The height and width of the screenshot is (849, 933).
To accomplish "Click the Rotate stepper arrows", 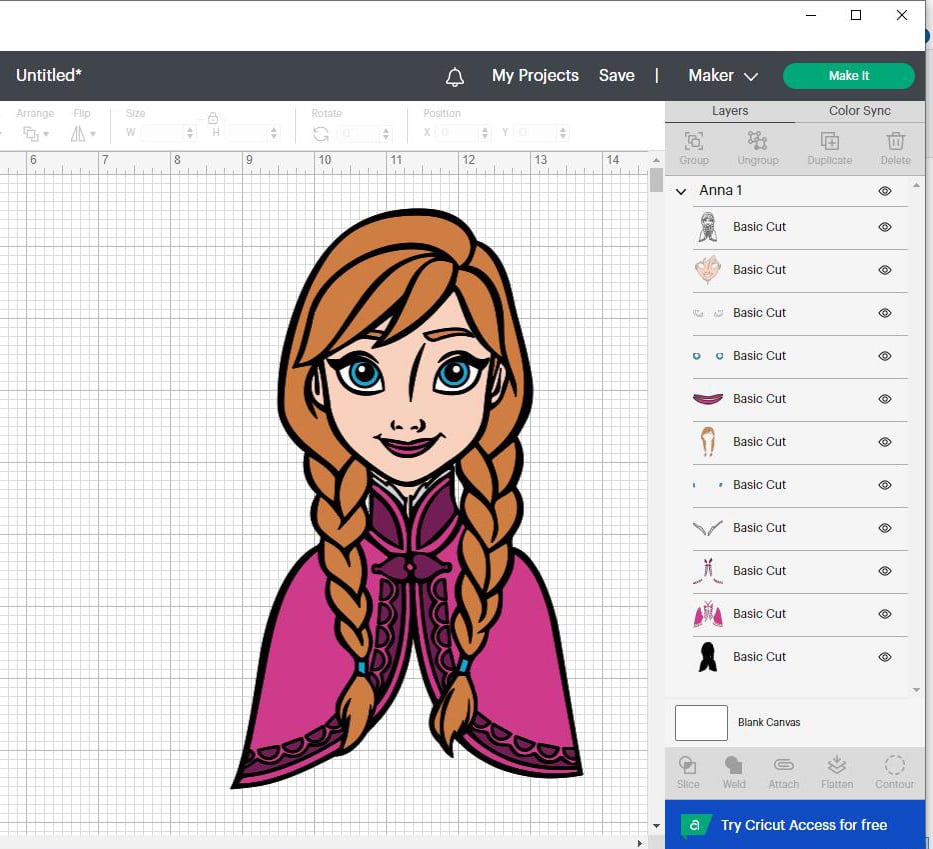I will [x=386, y=133].
